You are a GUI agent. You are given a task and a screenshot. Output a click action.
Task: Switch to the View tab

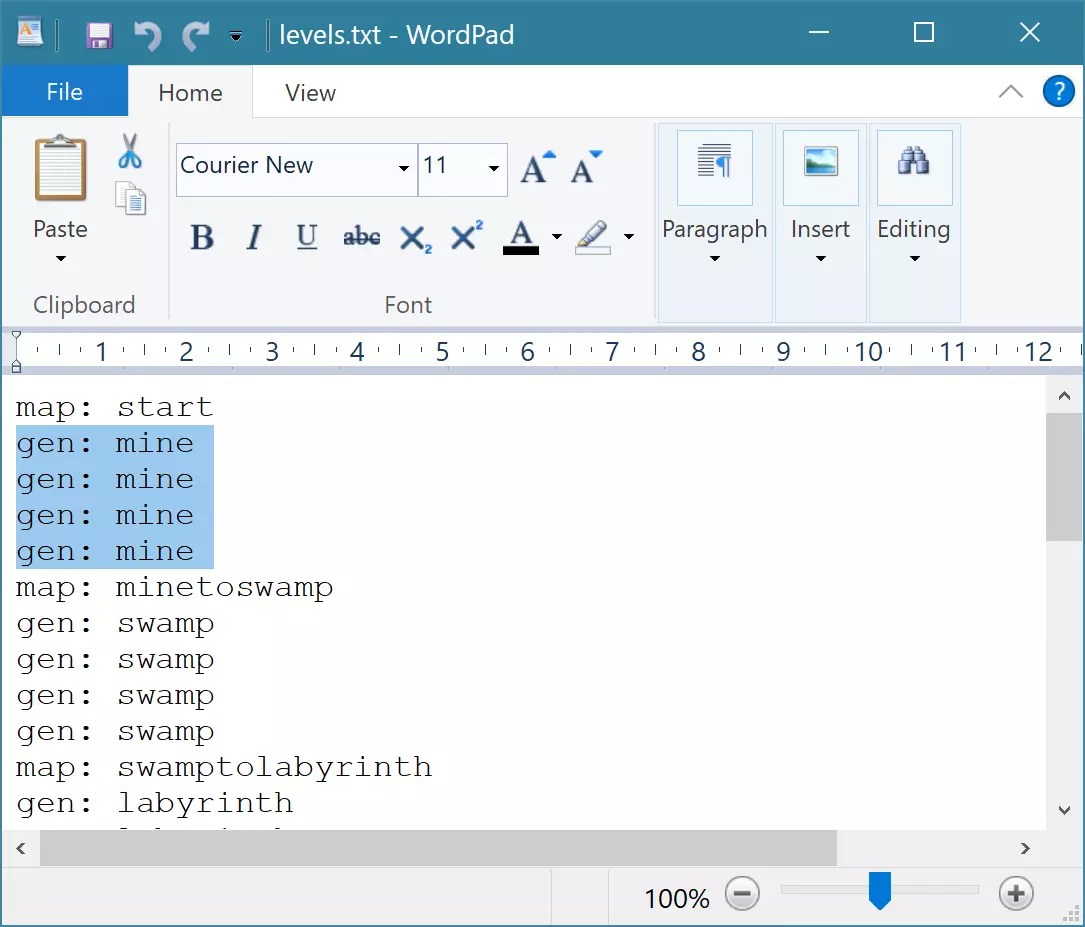click(x=310, y=93)
